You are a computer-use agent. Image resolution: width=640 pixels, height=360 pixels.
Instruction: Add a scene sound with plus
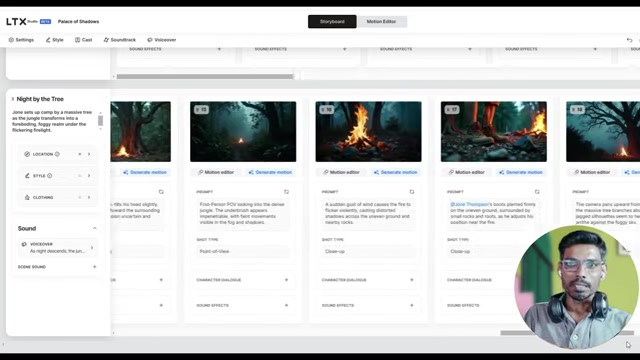[x=95, y=267]
